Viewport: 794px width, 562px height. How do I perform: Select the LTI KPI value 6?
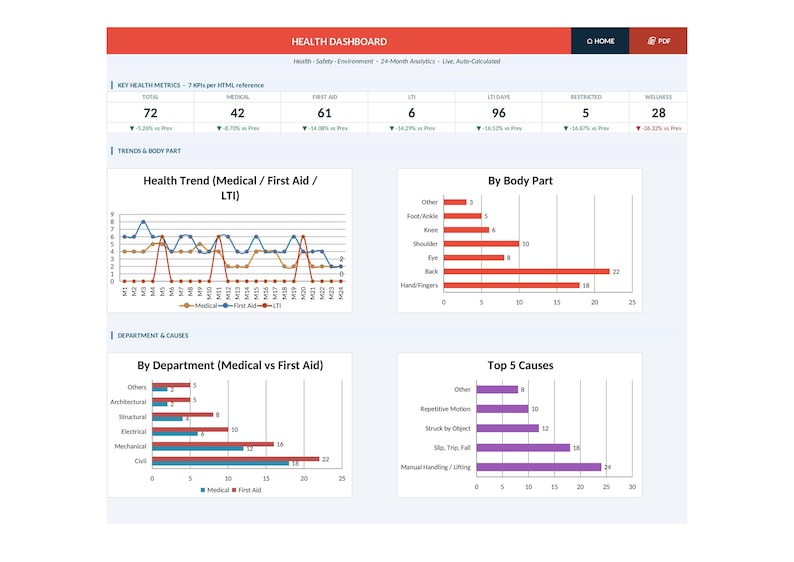[x=412, y=113]
